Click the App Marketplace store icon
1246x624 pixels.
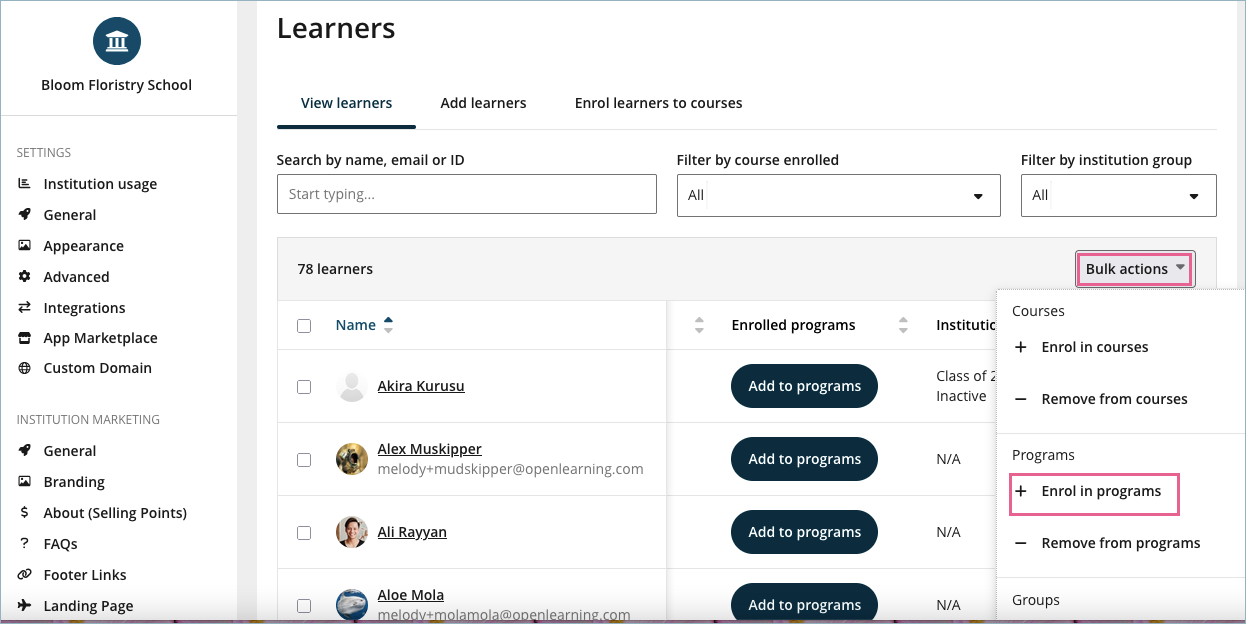[x=24, y=338]
